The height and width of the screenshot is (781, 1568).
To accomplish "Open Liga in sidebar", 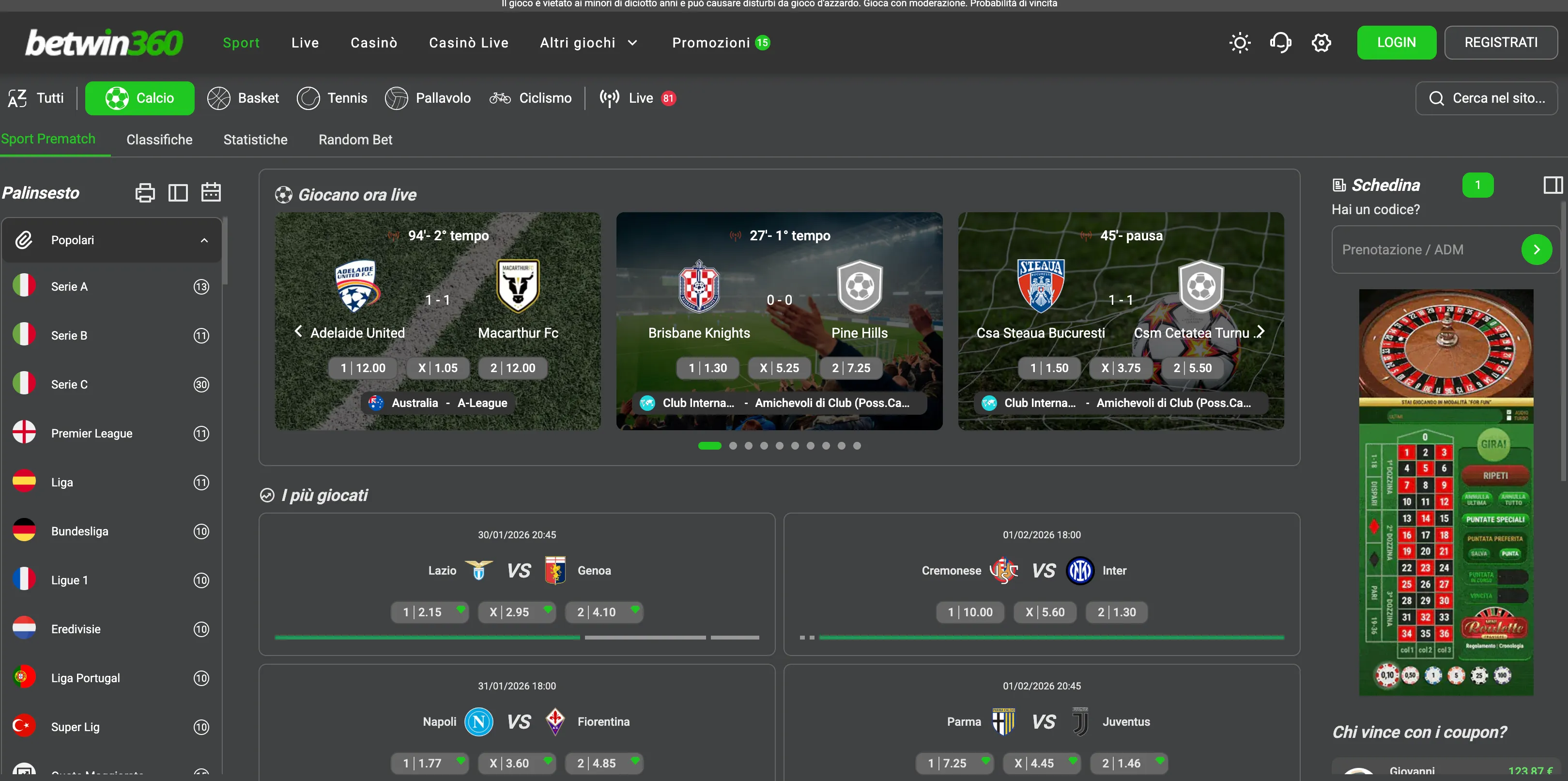I will click(111, 483).
